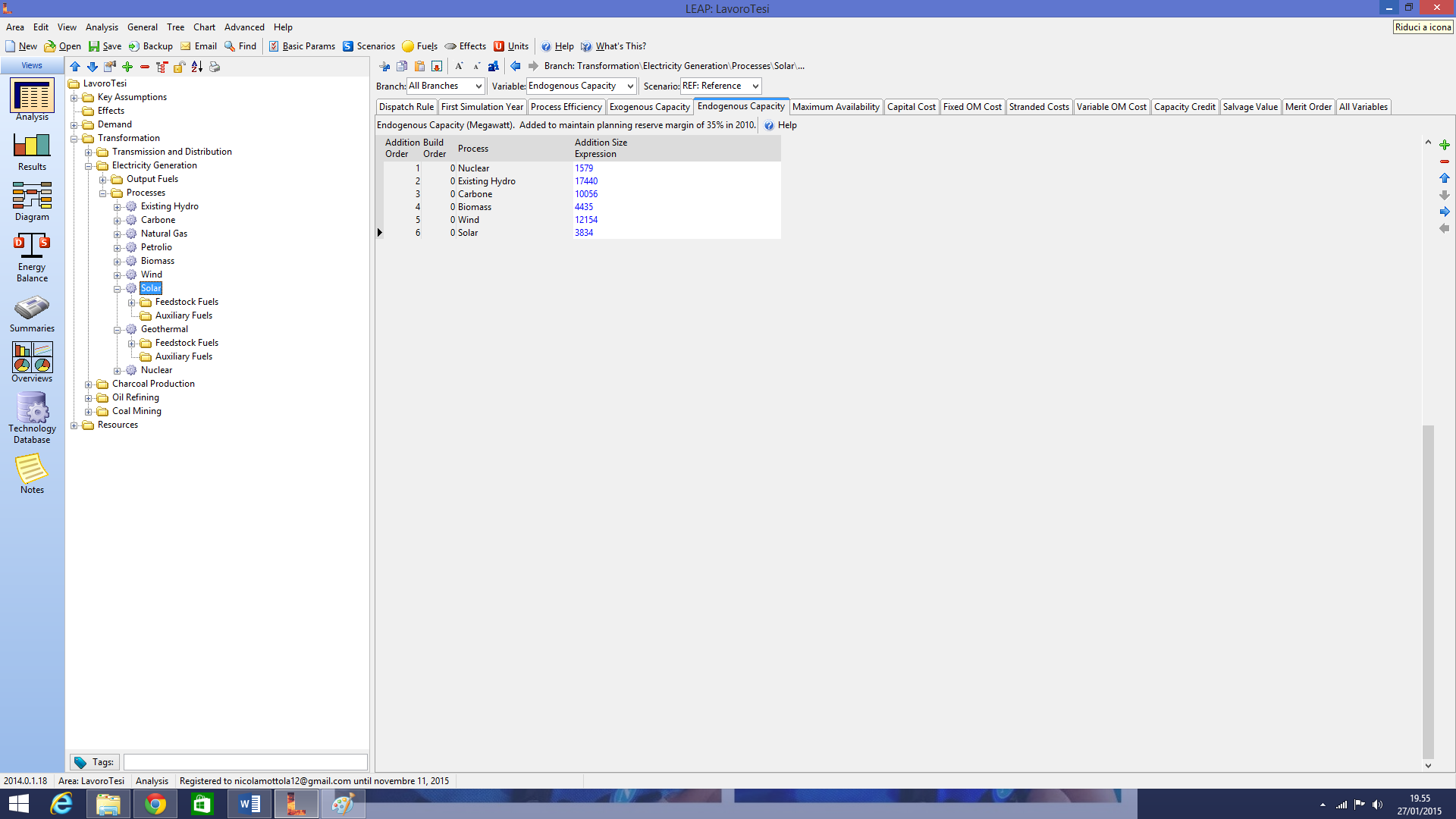Click the tree move-up blue arrow

point(75,67)
